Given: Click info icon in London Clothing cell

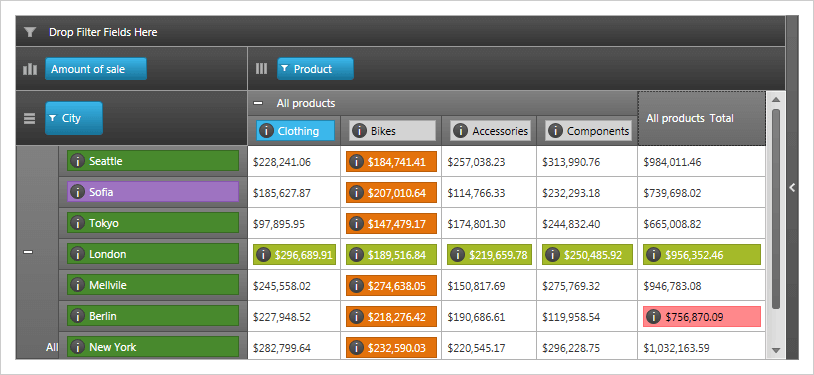Looking at the screenshot, I should [264, 255].
